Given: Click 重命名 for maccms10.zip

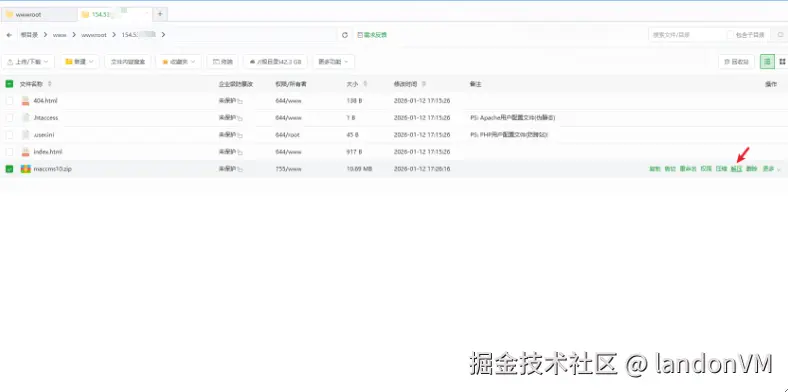Looking at the screenshot, I should [x=688, y=169].
